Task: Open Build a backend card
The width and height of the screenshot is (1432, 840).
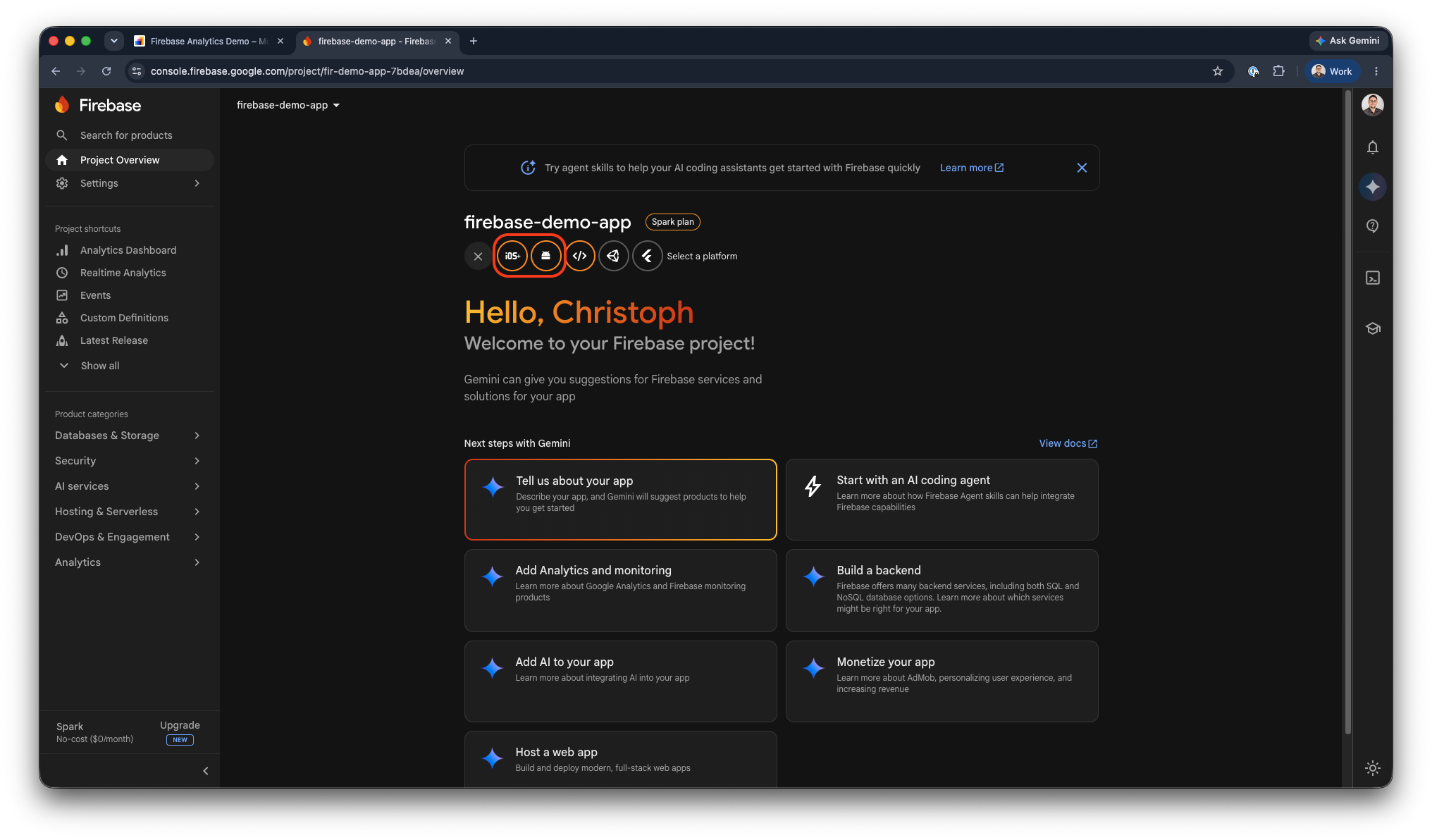Action: [x=942, y=591]
